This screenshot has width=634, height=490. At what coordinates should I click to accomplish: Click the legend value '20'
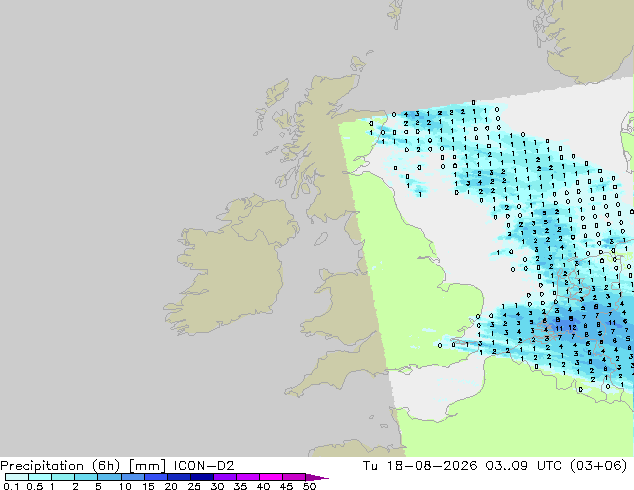171,486
